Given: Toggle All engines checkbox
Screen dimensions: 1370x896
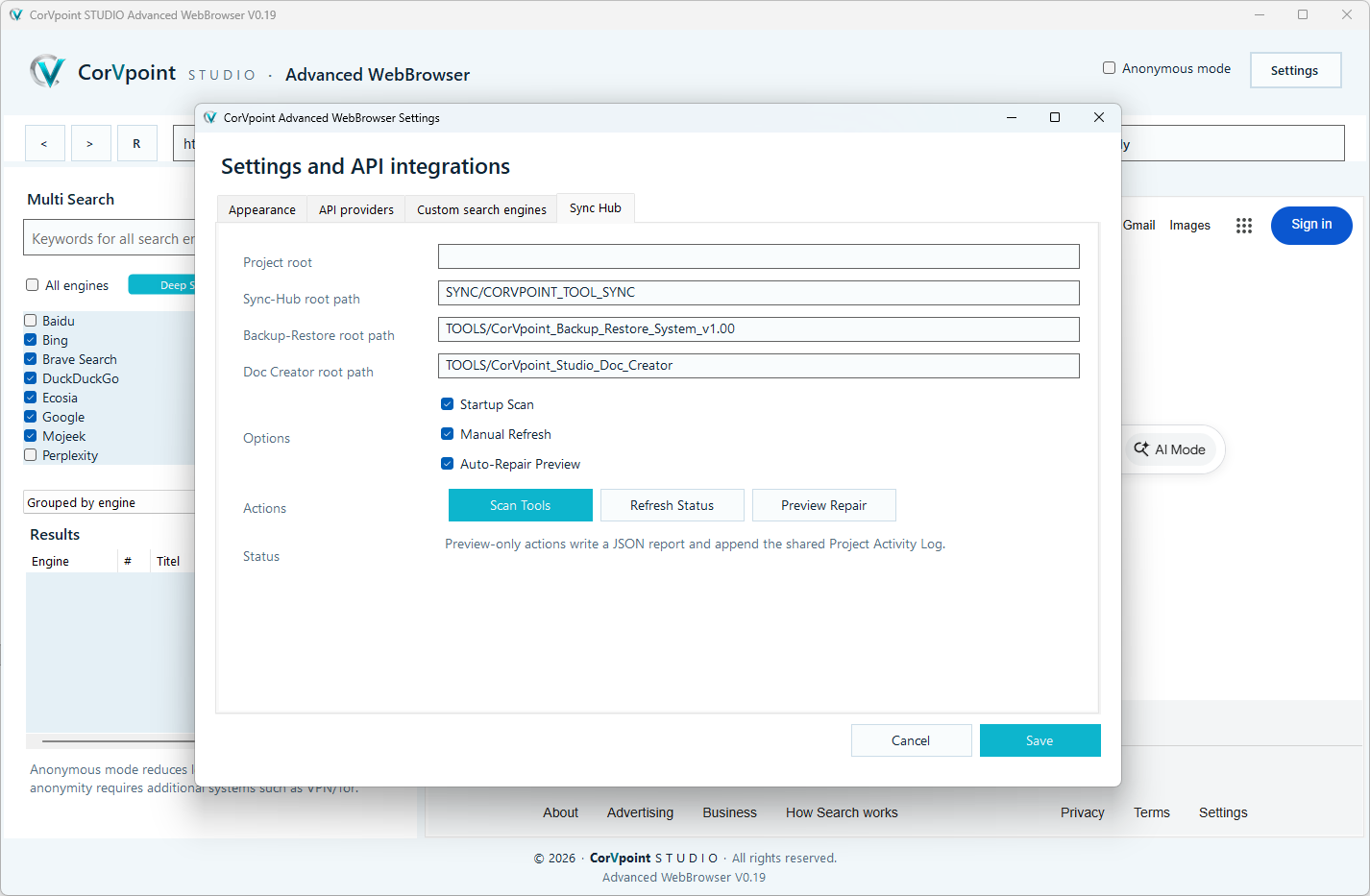Looking at the screenshot, I should coord(32,285).
